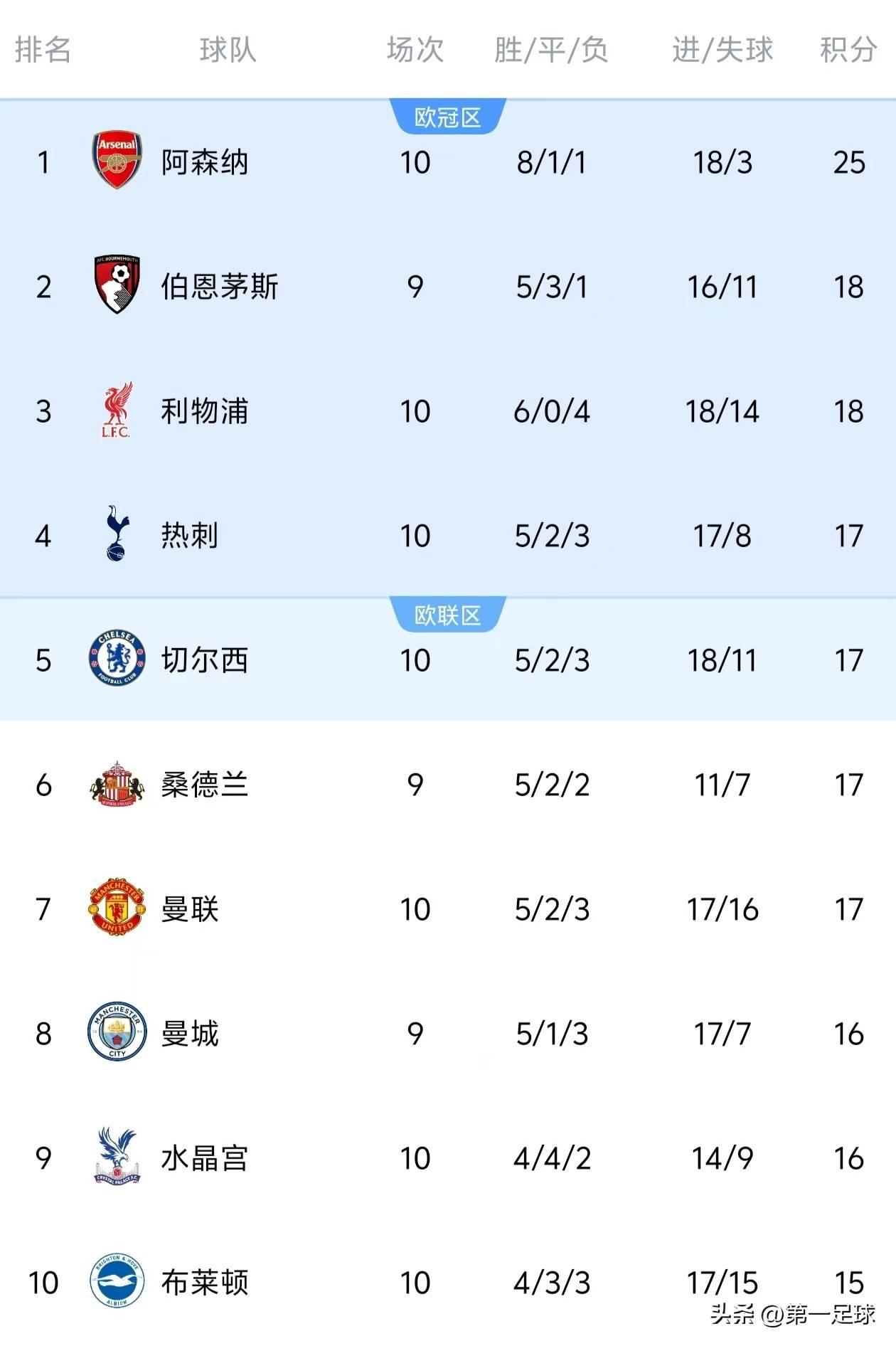This screenshot has height=1346, width=896.
Task: Tap the 胜/平/负 column header
Action: pyautogui.click(x=551, y=50)
